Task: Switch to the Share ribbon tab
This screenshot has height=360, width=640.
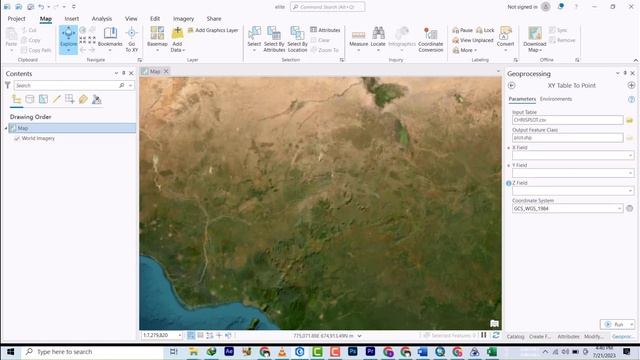Action: pos(214,19)
